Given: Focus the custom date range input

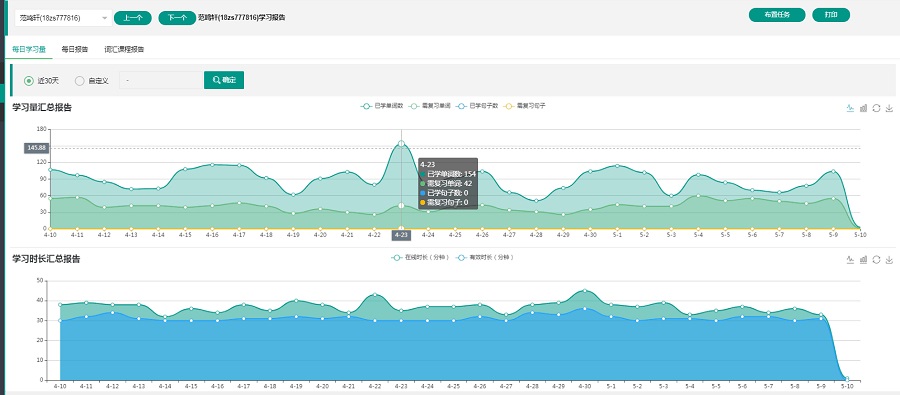Looking at the screenshot, I should click(x=161, y=80).
